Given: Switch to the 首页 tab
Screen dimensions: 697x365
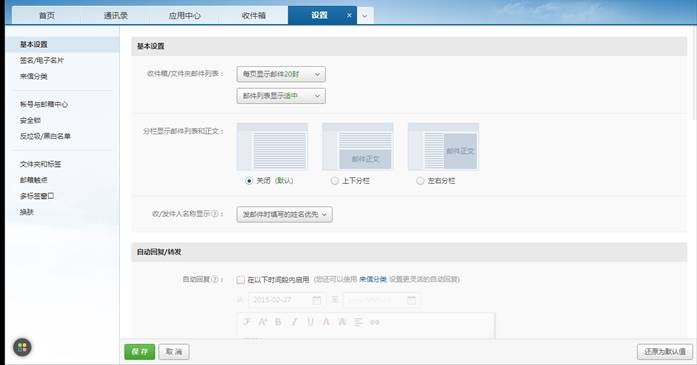Looking at the screenshot, I should [47, 16].
